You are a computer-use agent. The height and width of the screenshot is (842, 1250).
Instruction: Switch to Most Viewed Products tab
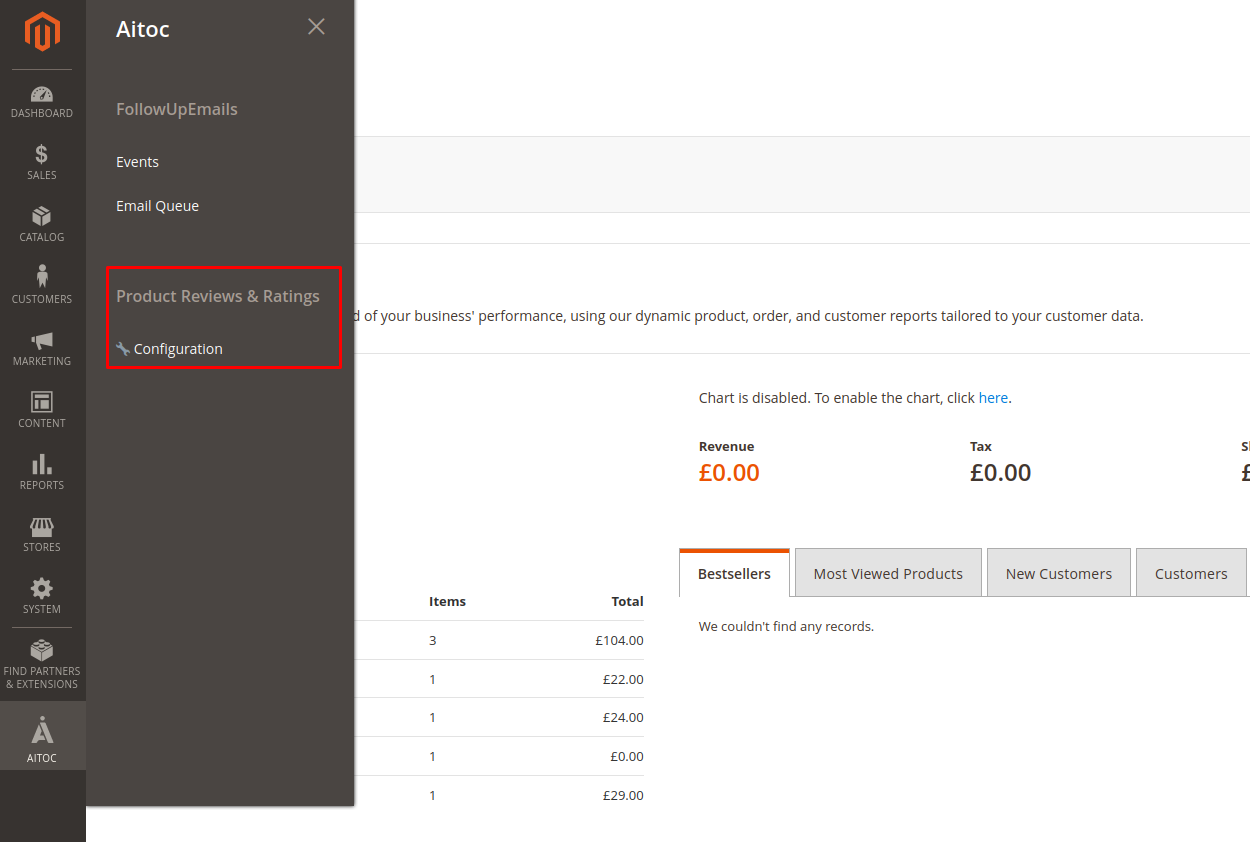(x=888, y=573)
